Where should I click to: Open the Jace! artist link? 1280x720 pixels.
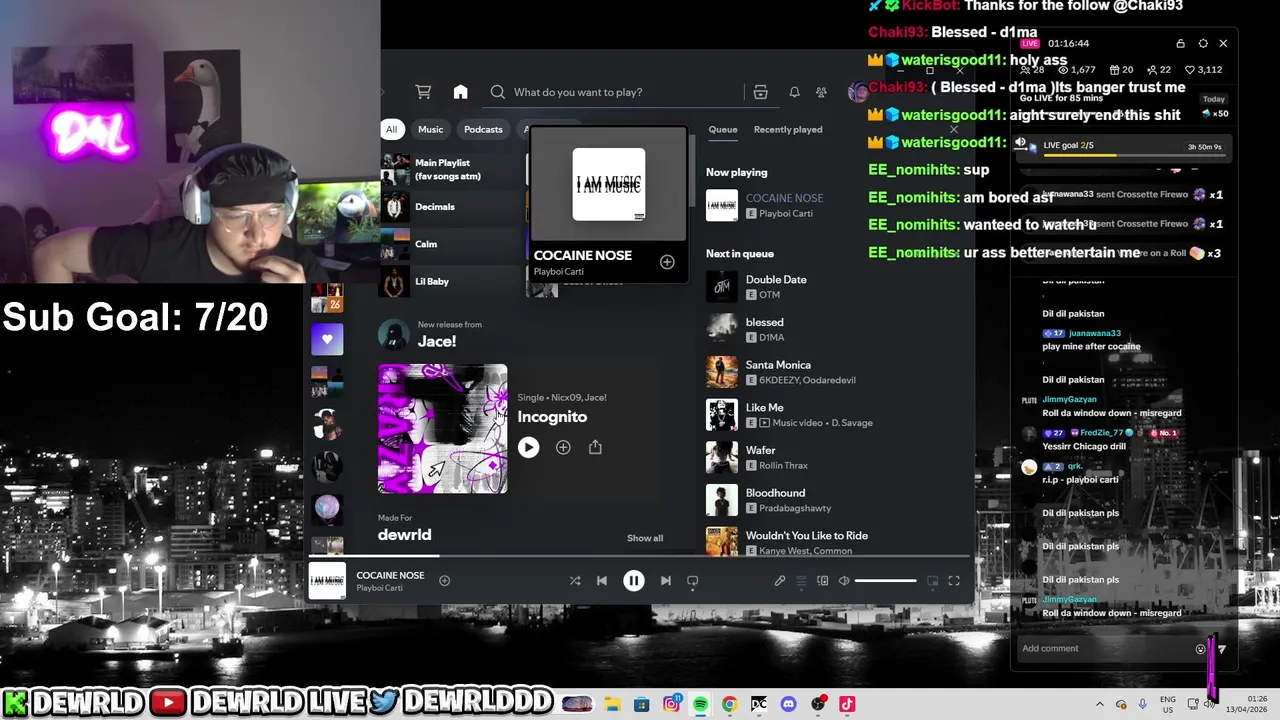pyautogui.click(x=437, y=341)
